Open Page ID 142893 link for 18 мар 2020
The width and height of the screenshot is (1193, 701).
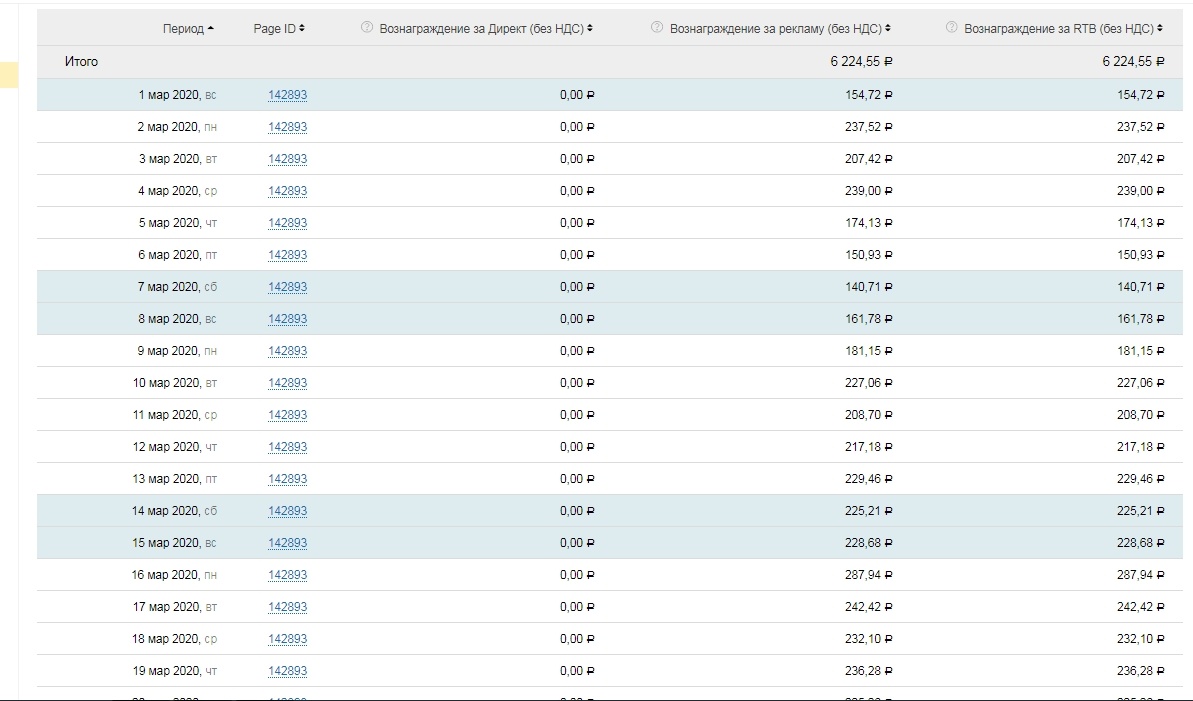pyautogui.click(x=288, y=639)
